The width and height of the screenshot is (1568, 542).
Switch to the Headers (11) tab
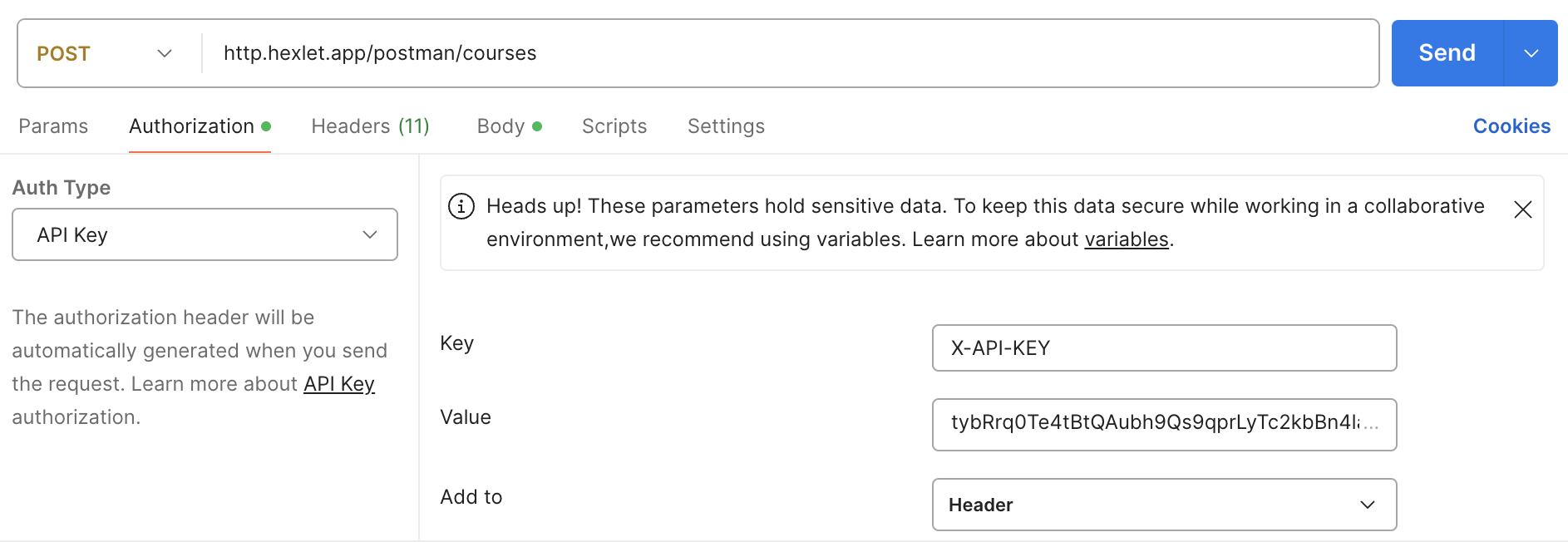pyautogui.click(x=370, y=126)
